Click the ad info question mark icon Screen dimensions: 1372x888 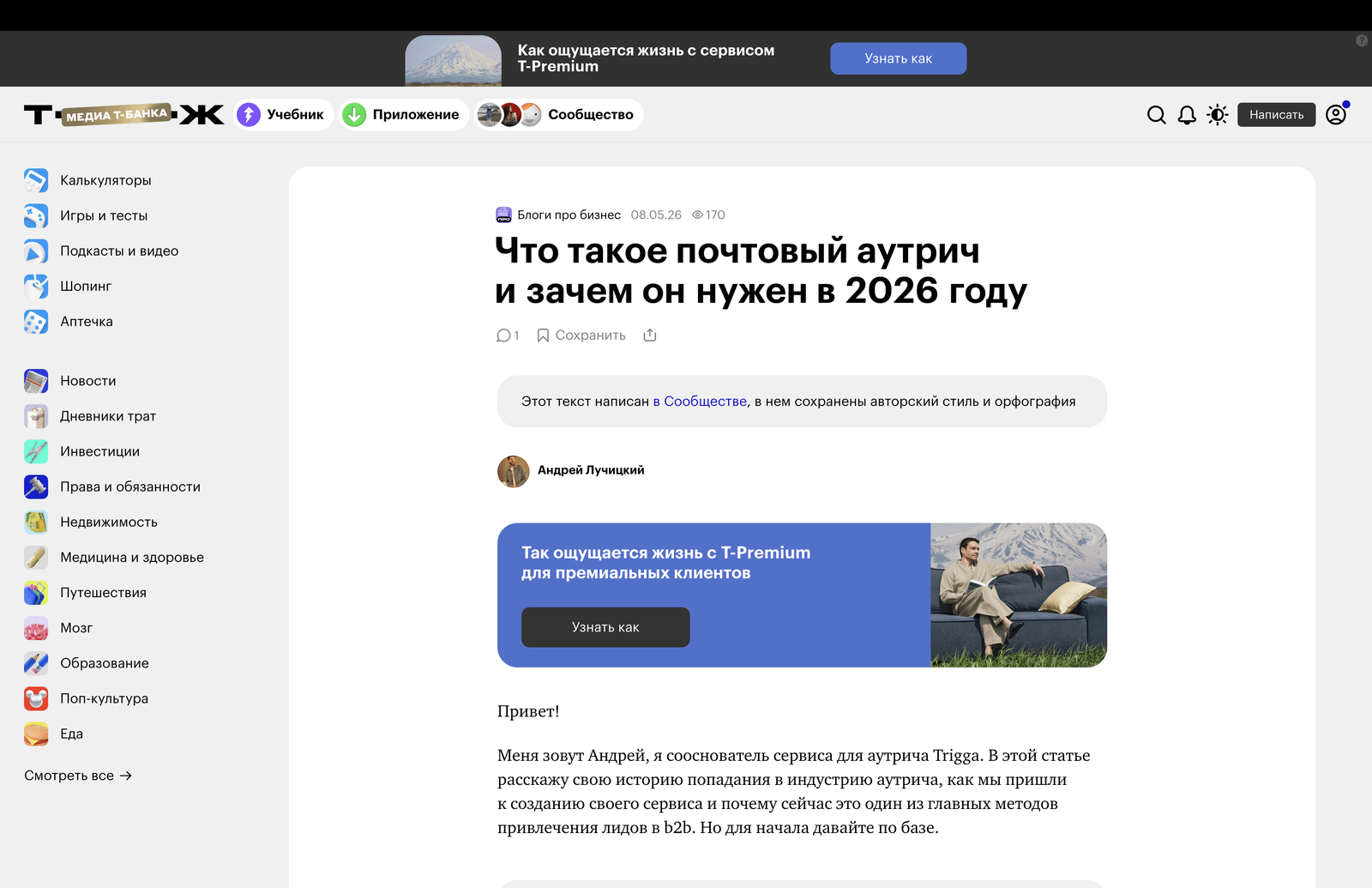1362,40
